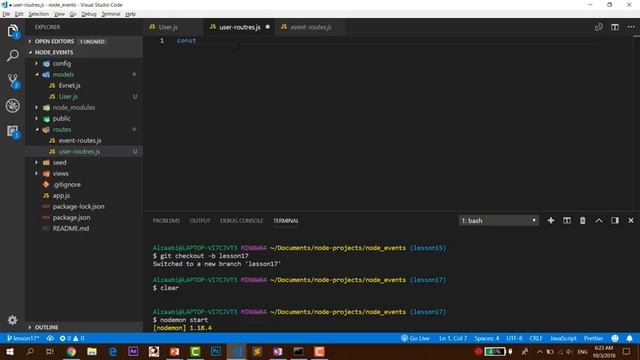This screenshot has height=360, width=640.
Task: Change encoding via UTF-8 status item
Action: click(514, 338)
